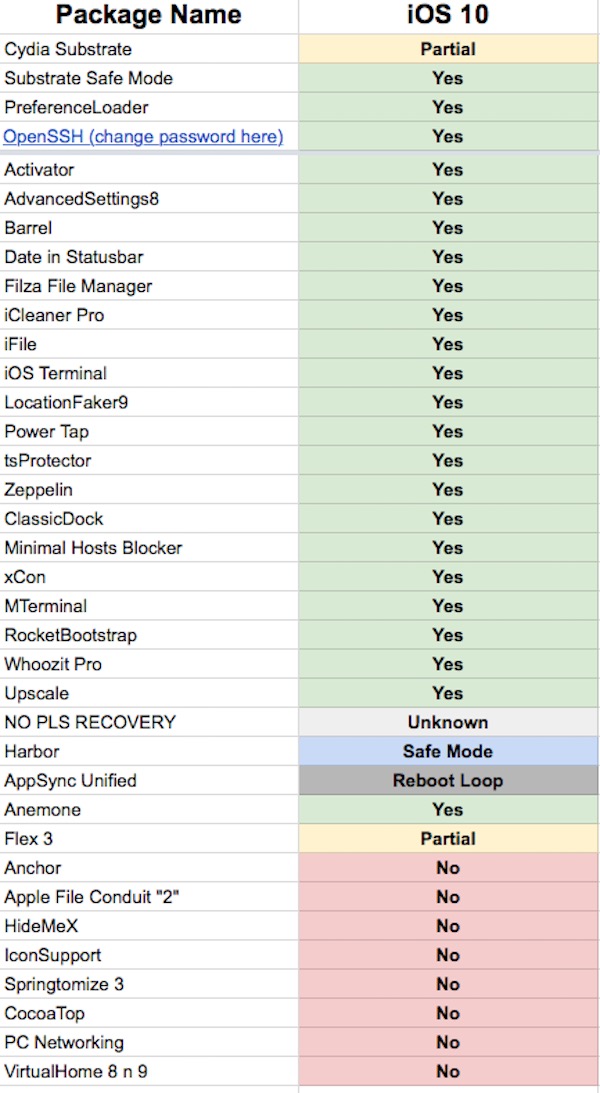The image size is (600, 1093).
Task: Select the Unknown status cell
Action: point(448,722)
